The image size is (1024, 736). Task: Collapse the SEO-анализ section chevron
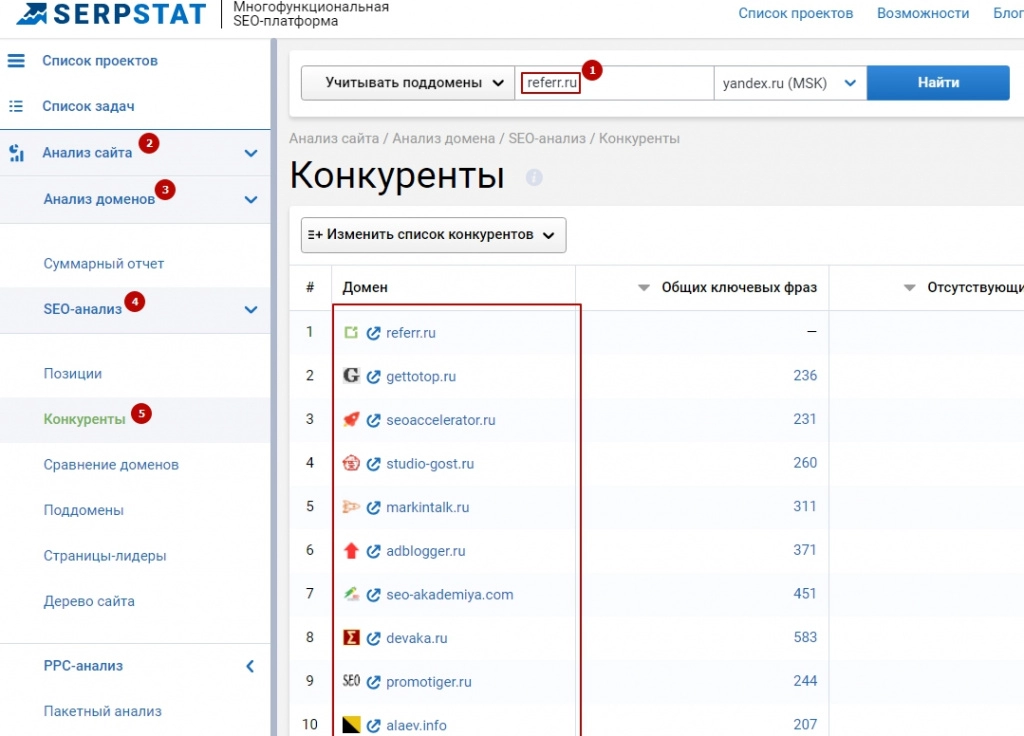tap(251, 310)
